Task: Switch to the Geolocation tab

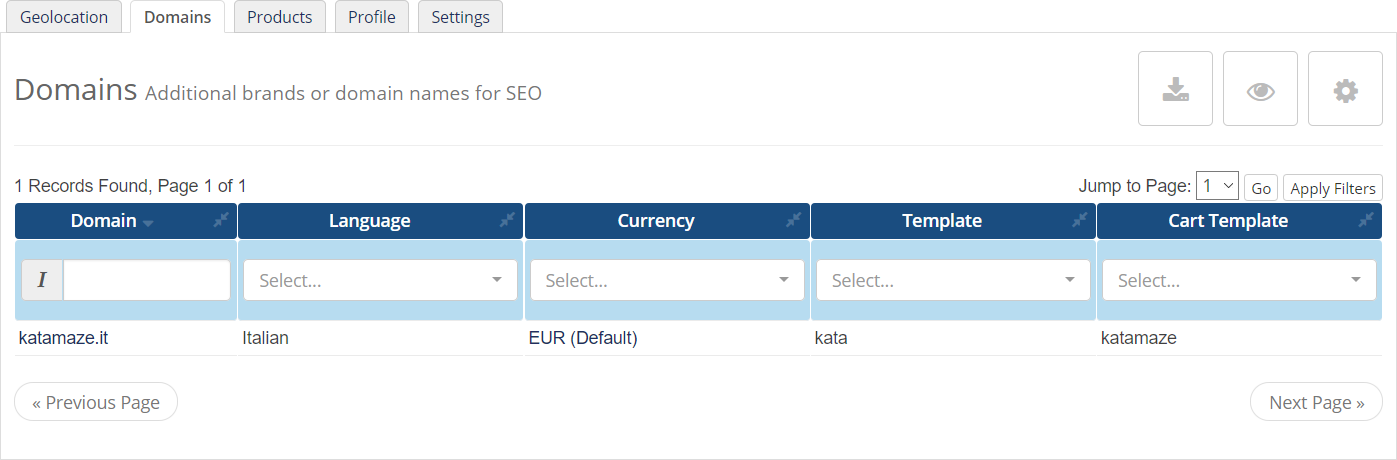Action: coord(64,17)
